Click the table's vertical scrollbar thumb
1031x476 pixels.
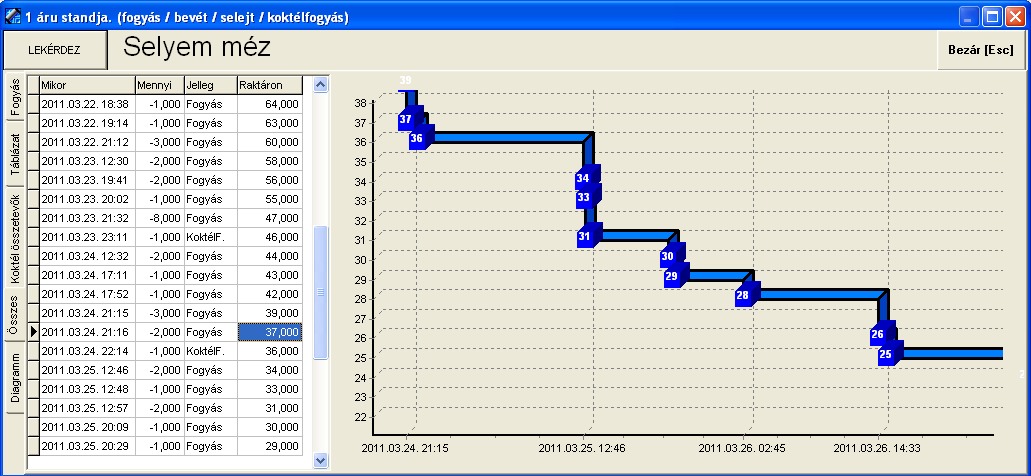coord(320,292)
